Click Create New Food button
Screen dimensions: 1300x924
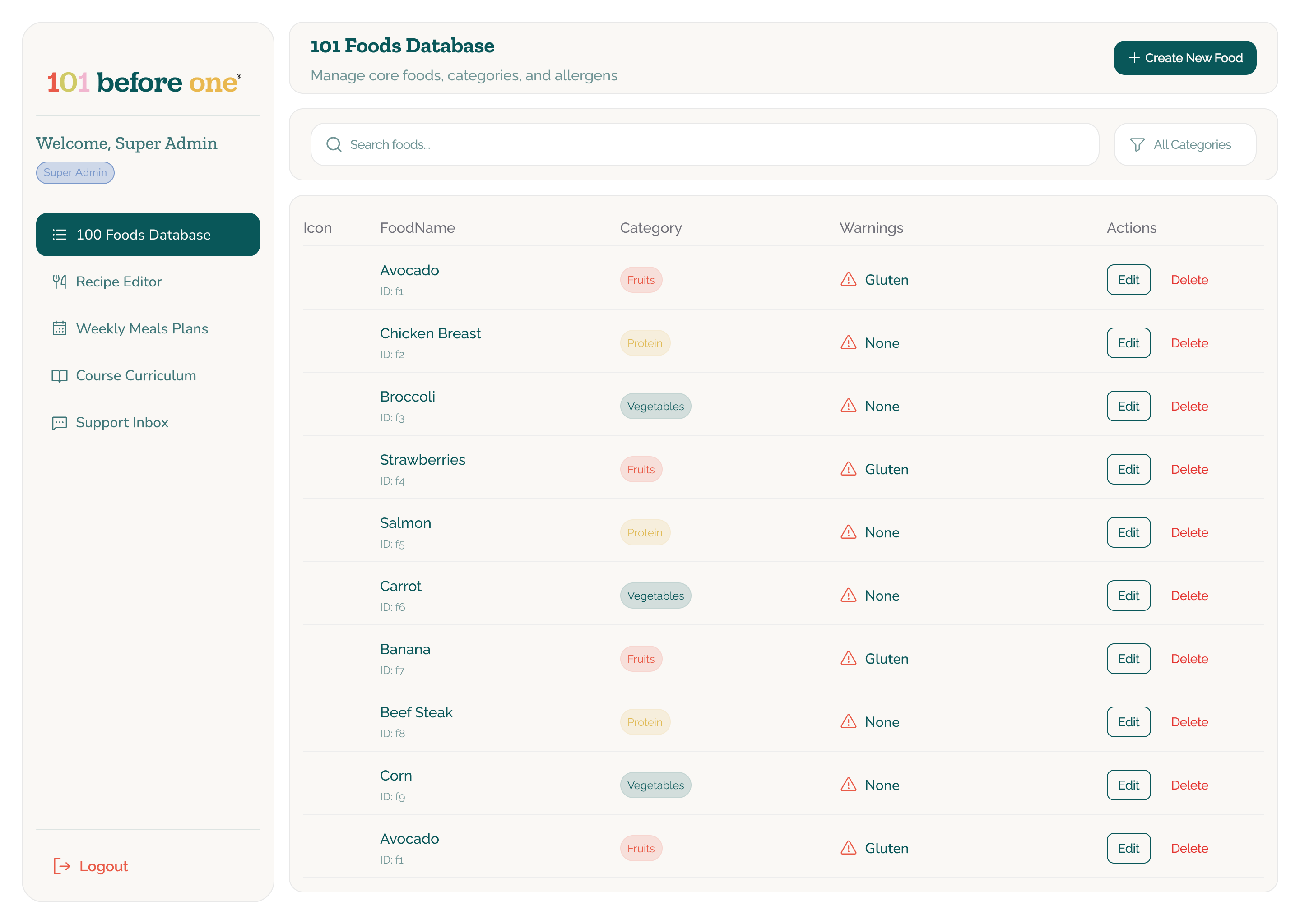click(x=1184, y=57)
